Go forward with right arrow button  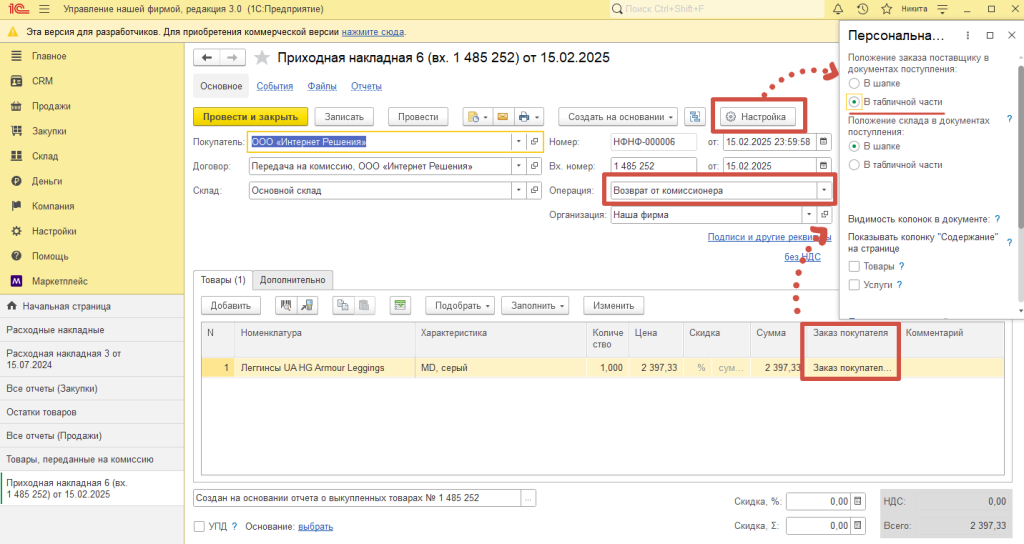pos(232,58)
